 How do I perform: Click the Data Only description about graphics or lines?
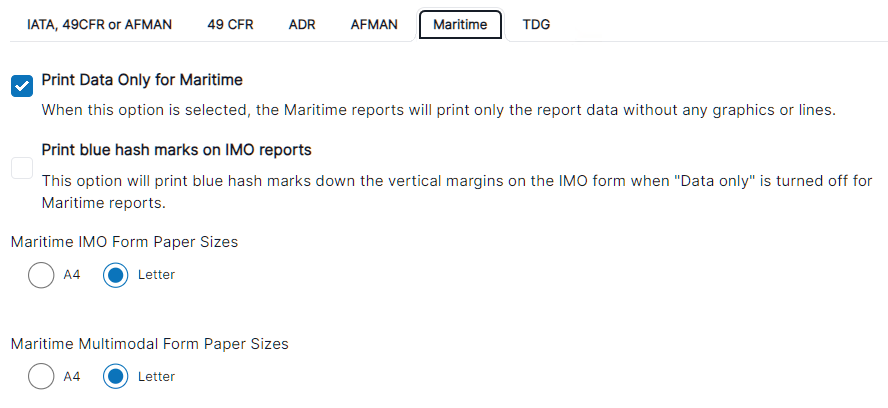point(438,110)
